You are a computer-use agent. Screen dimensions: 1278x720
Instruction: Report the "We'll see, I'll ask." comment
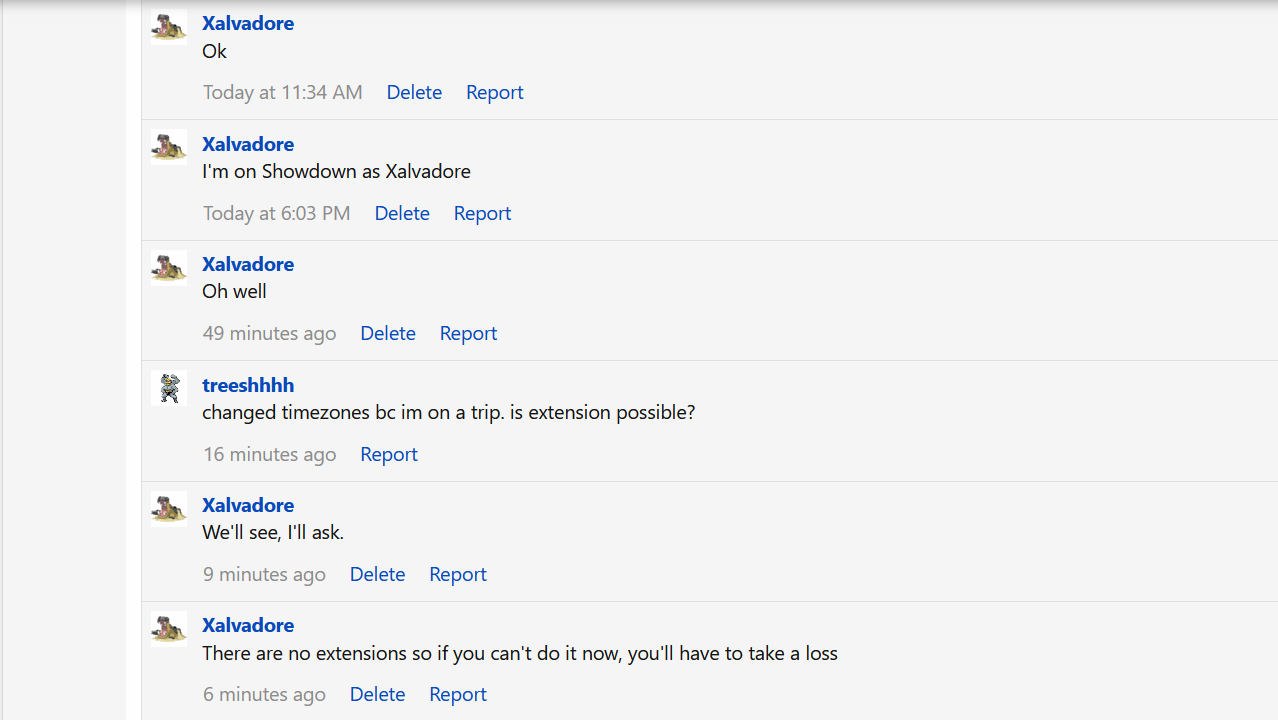coord(458,574)
